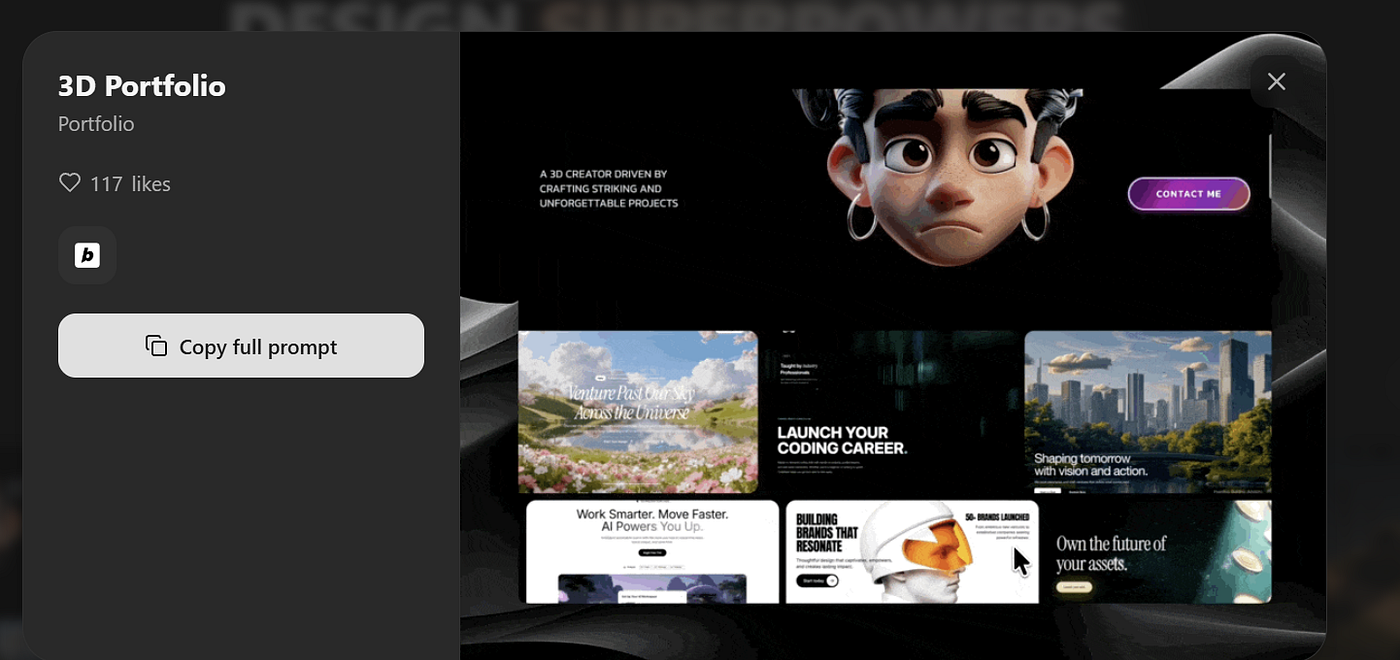Image resolution: width=1400 pixels, height=660 pixels.
Task: Click the 117 likes count
Action: click(130, 184)
